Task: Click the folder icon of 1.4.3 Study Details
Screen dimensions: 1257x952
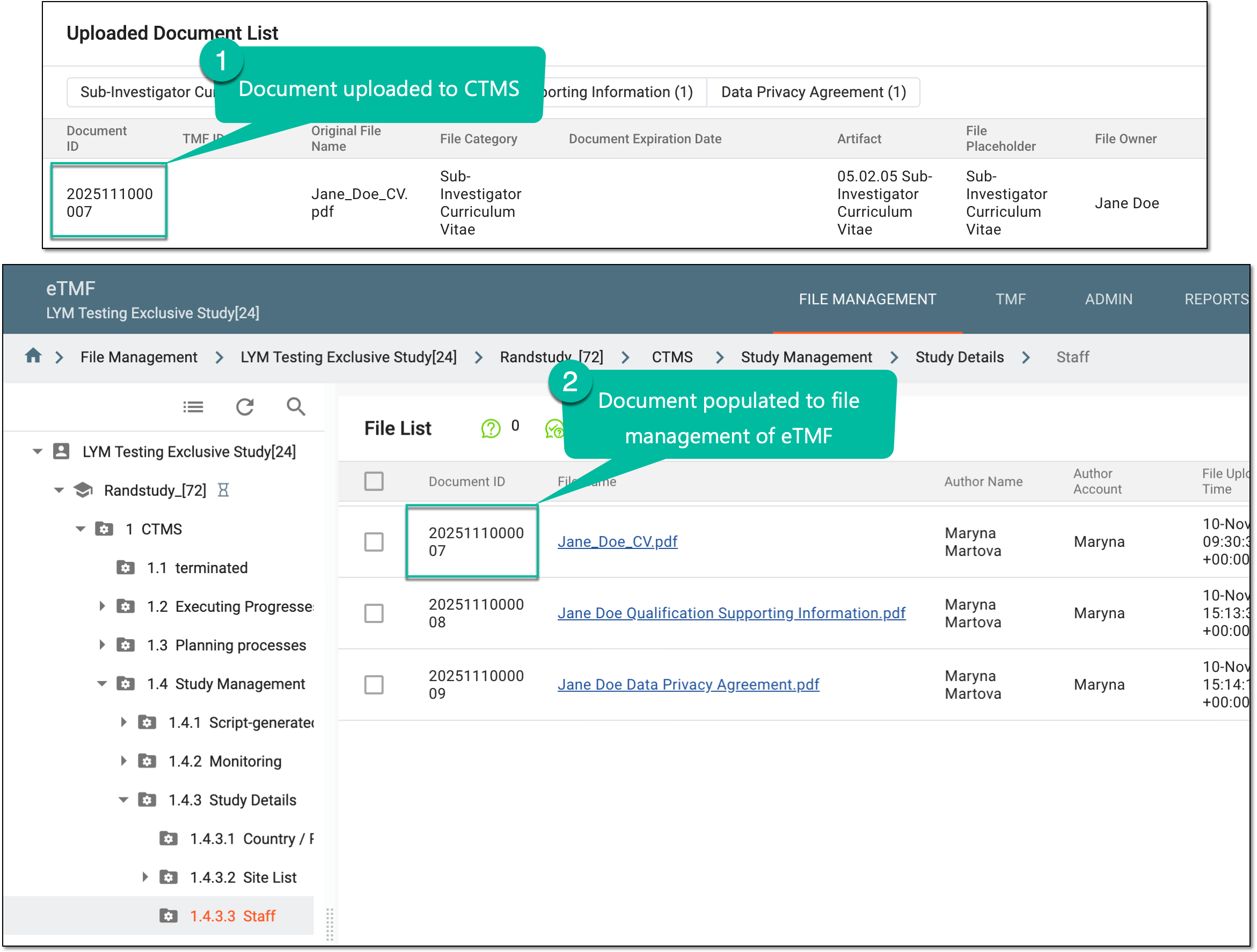Action: coord(147,799)
